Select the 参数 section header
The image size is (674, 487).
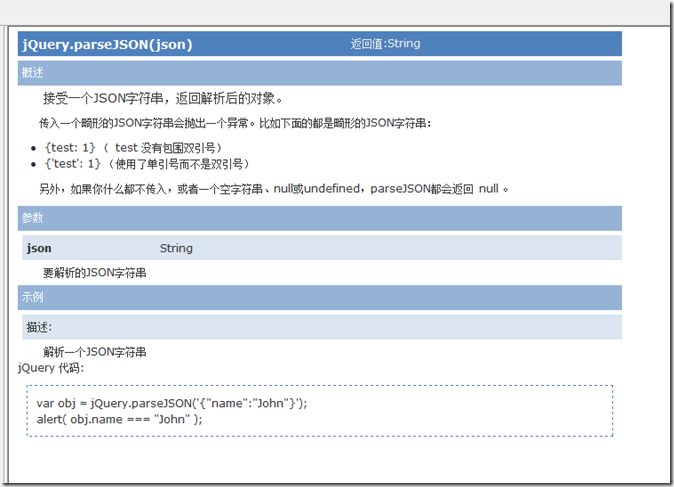33,218
